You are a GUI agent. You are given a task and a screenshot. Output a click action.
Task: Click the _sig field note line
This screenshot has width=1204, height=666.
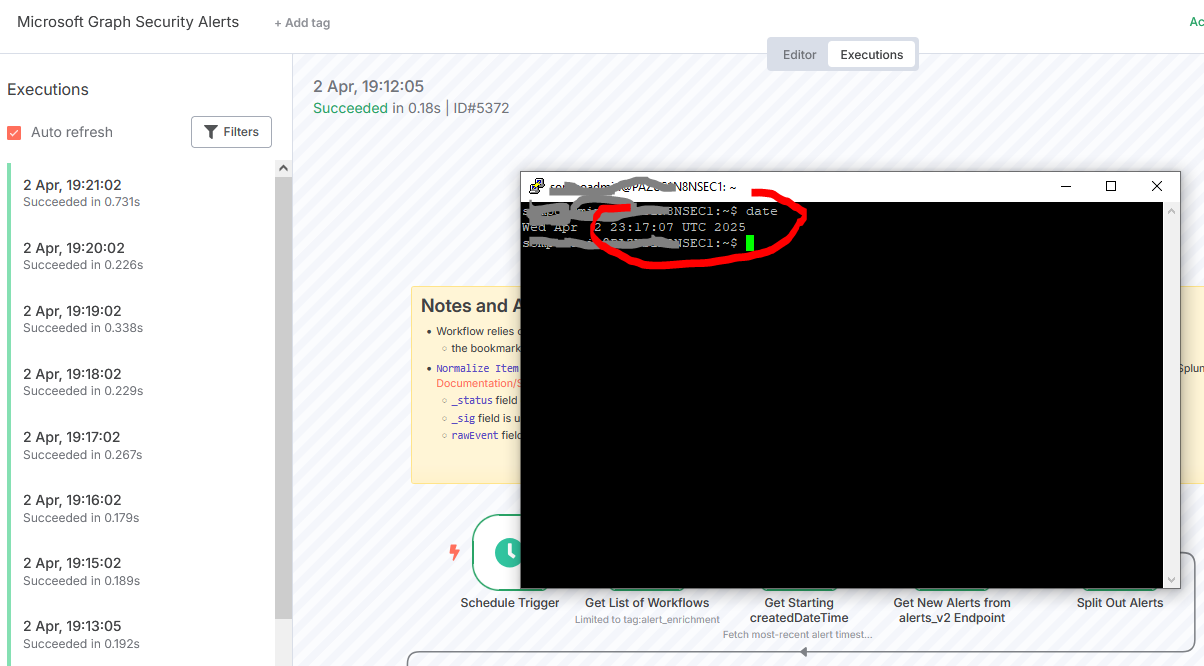pyautogui.click(x=484, y=418)
